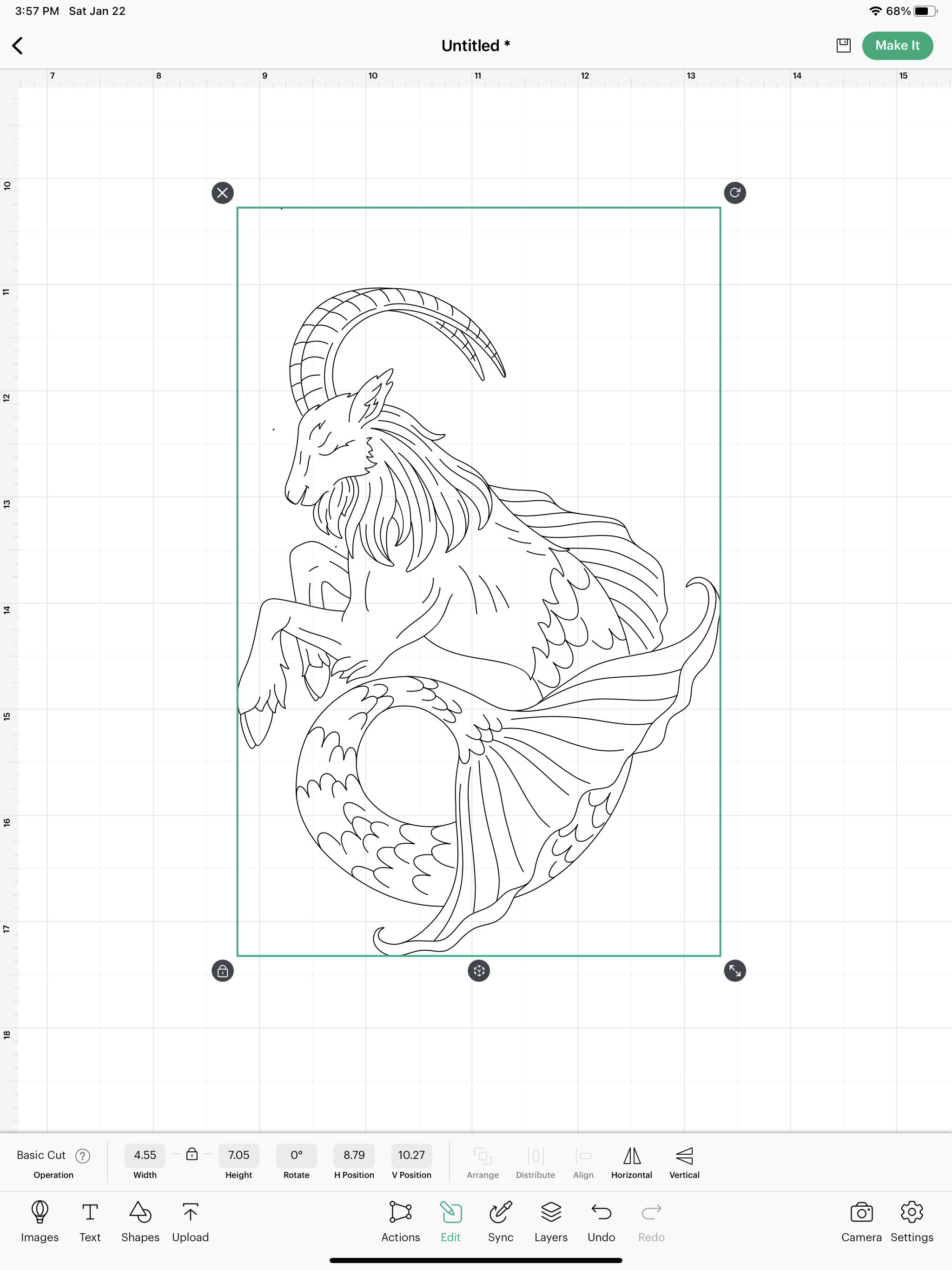
Task: Flip the image with the Horizontal icon
Action: [x=632, y=1156]
